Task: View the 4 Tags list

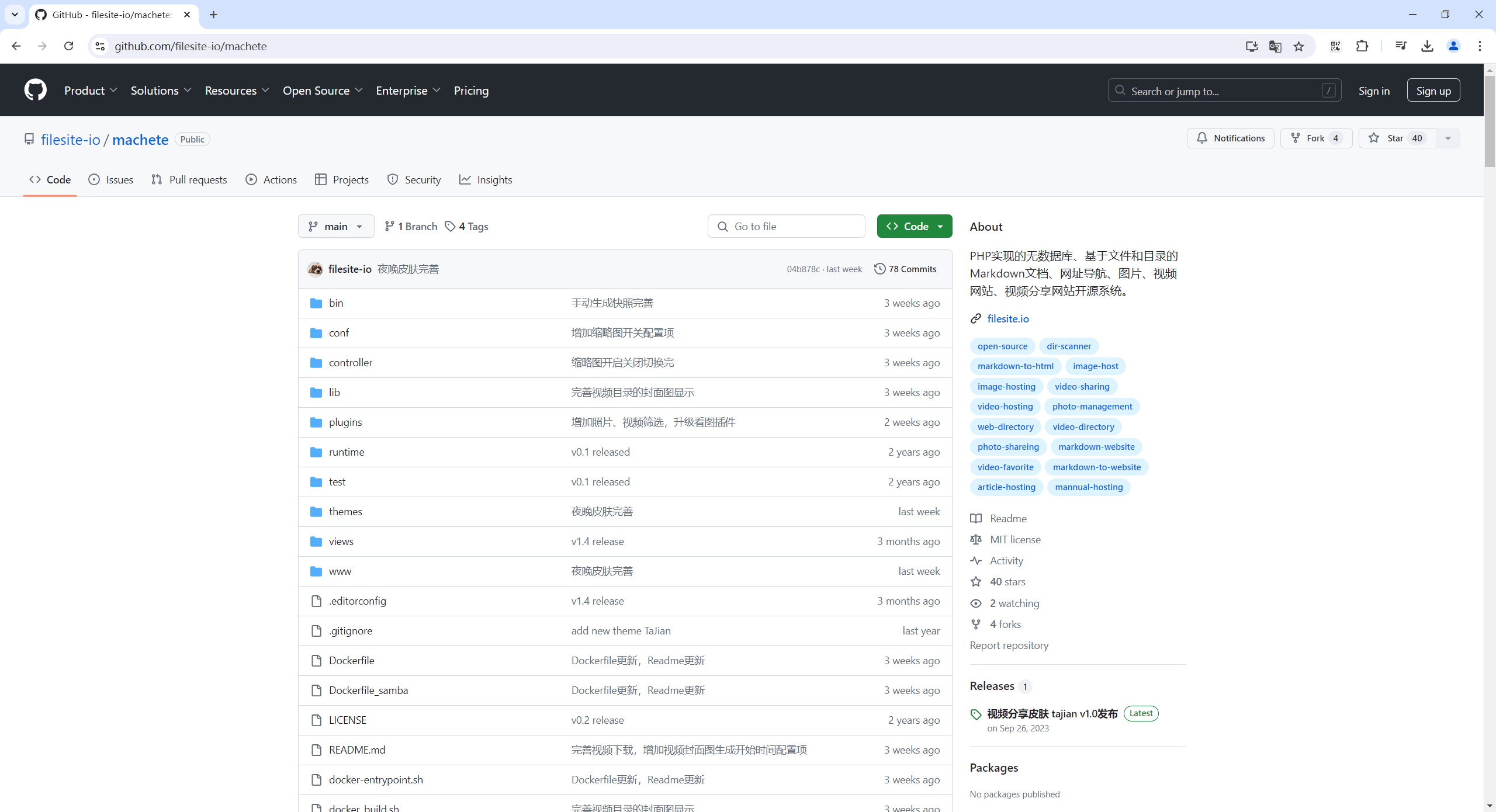Action: [x=466, y=226]
